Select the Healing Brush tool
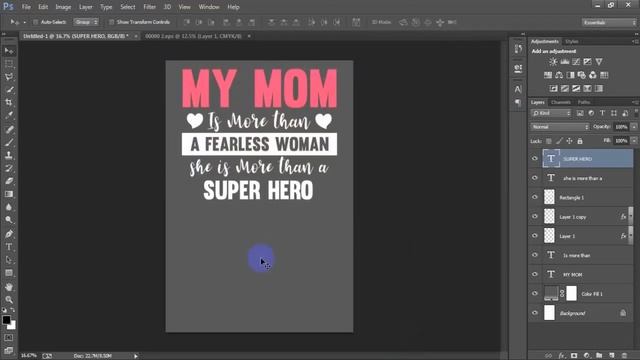 [x=9, y=130]
